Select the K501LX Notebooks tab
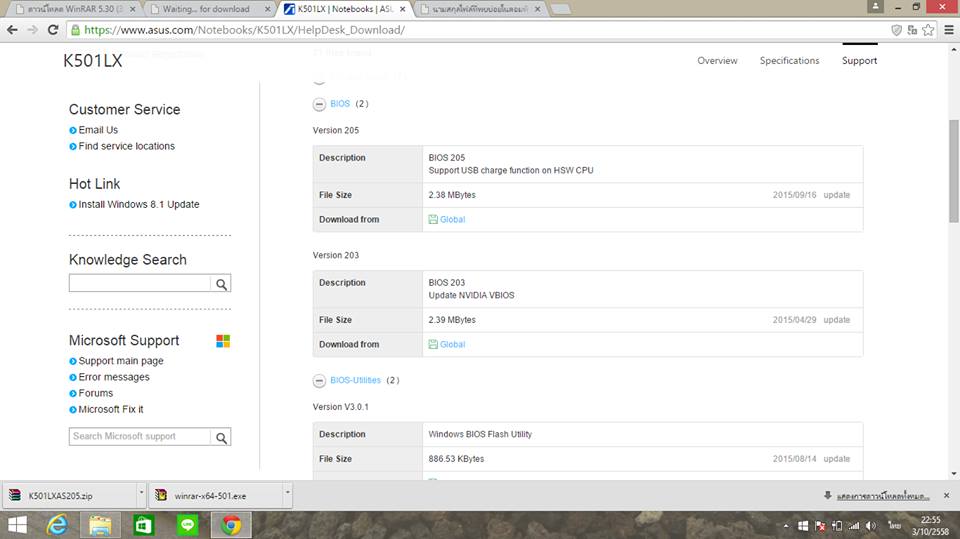 [343, 9]
